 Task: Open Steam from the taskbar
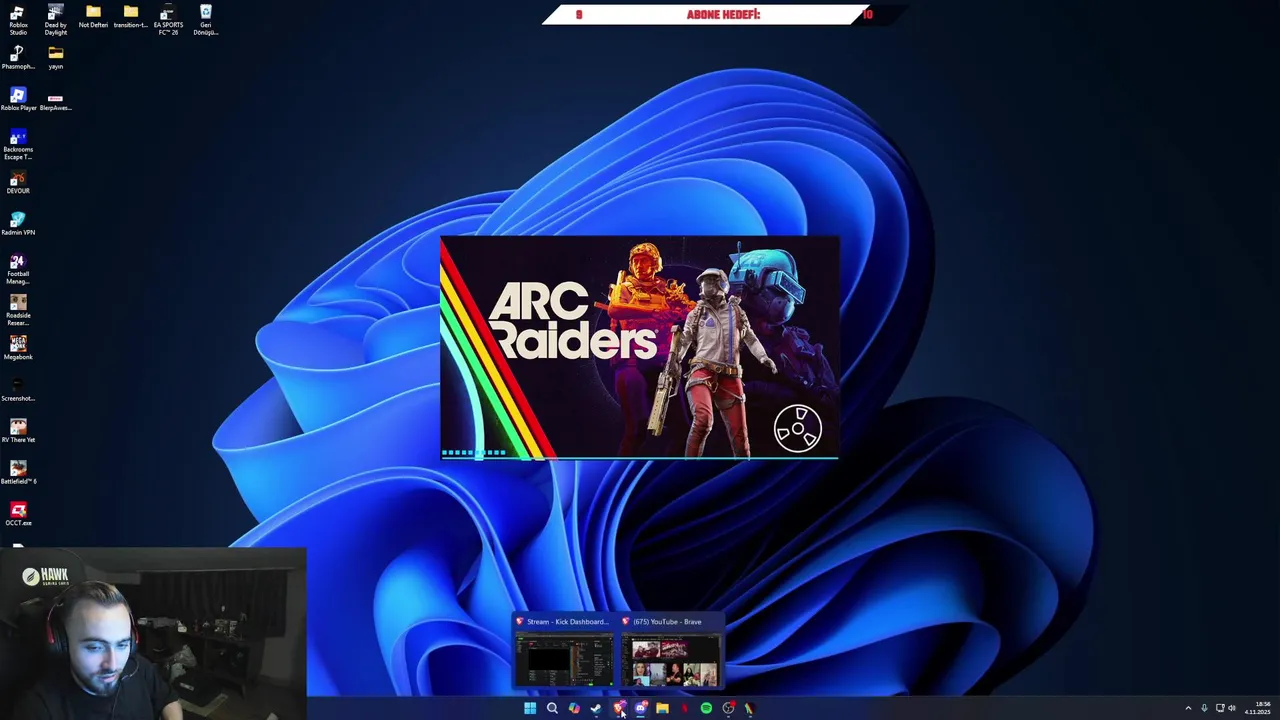coord(596,708)
